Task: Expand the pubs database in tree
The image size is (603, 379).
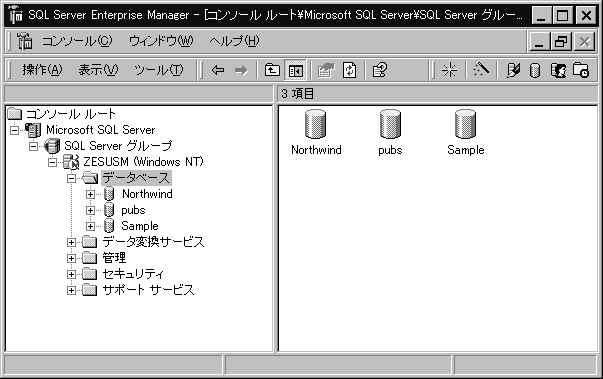Action: 90,211
